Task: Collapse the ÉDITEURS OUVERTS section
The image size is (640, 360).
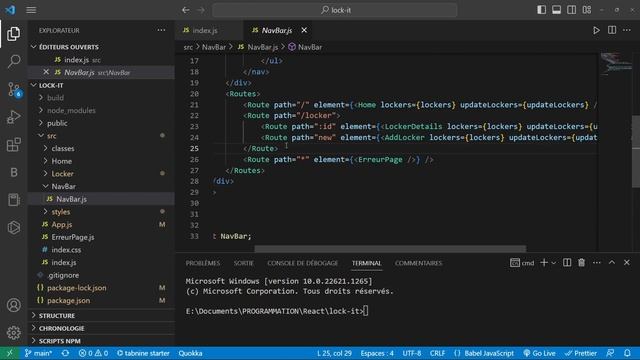Action: click(102, 47)
